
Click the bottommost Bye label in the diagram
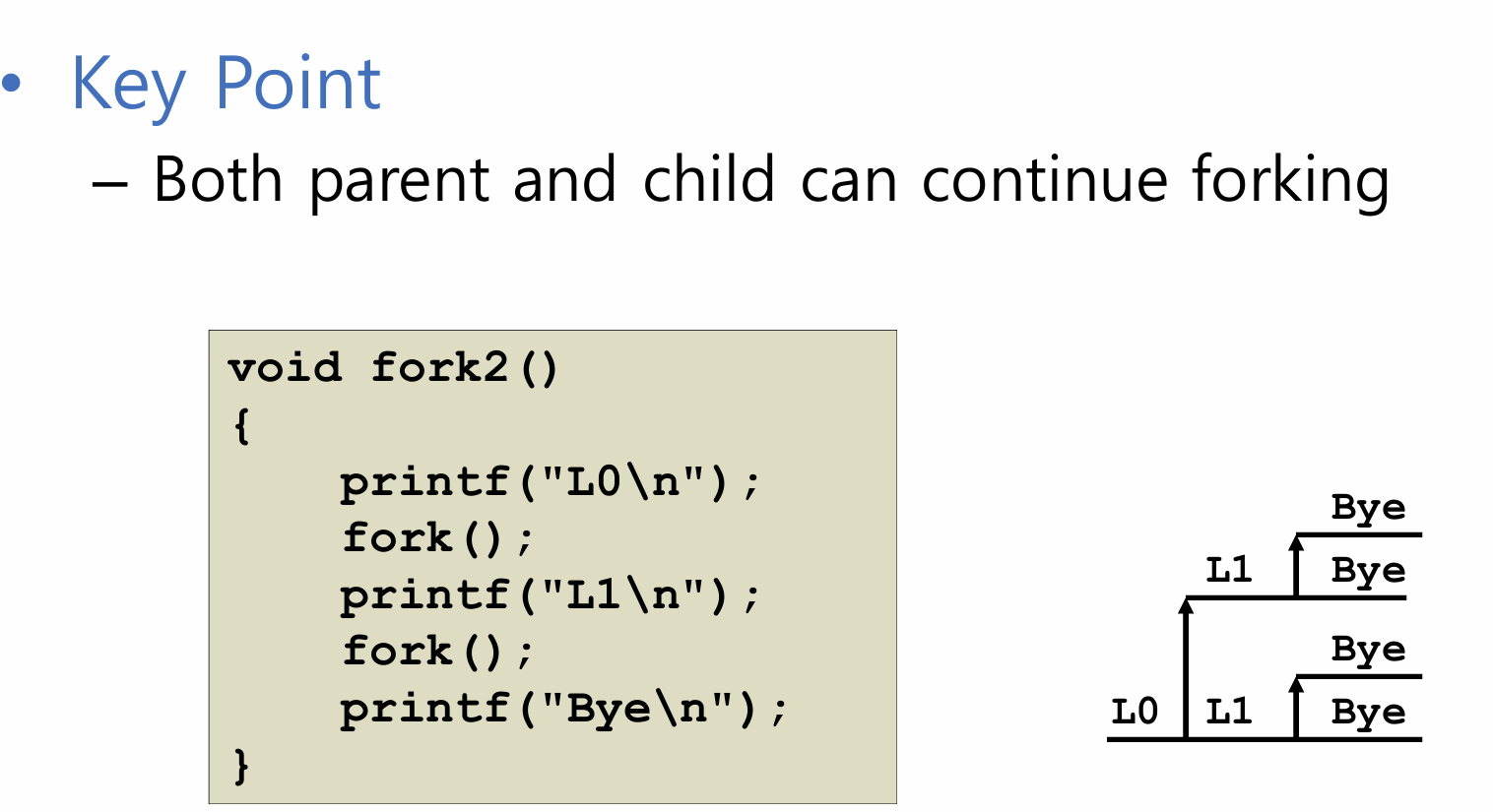click(x=1368, y=712)
